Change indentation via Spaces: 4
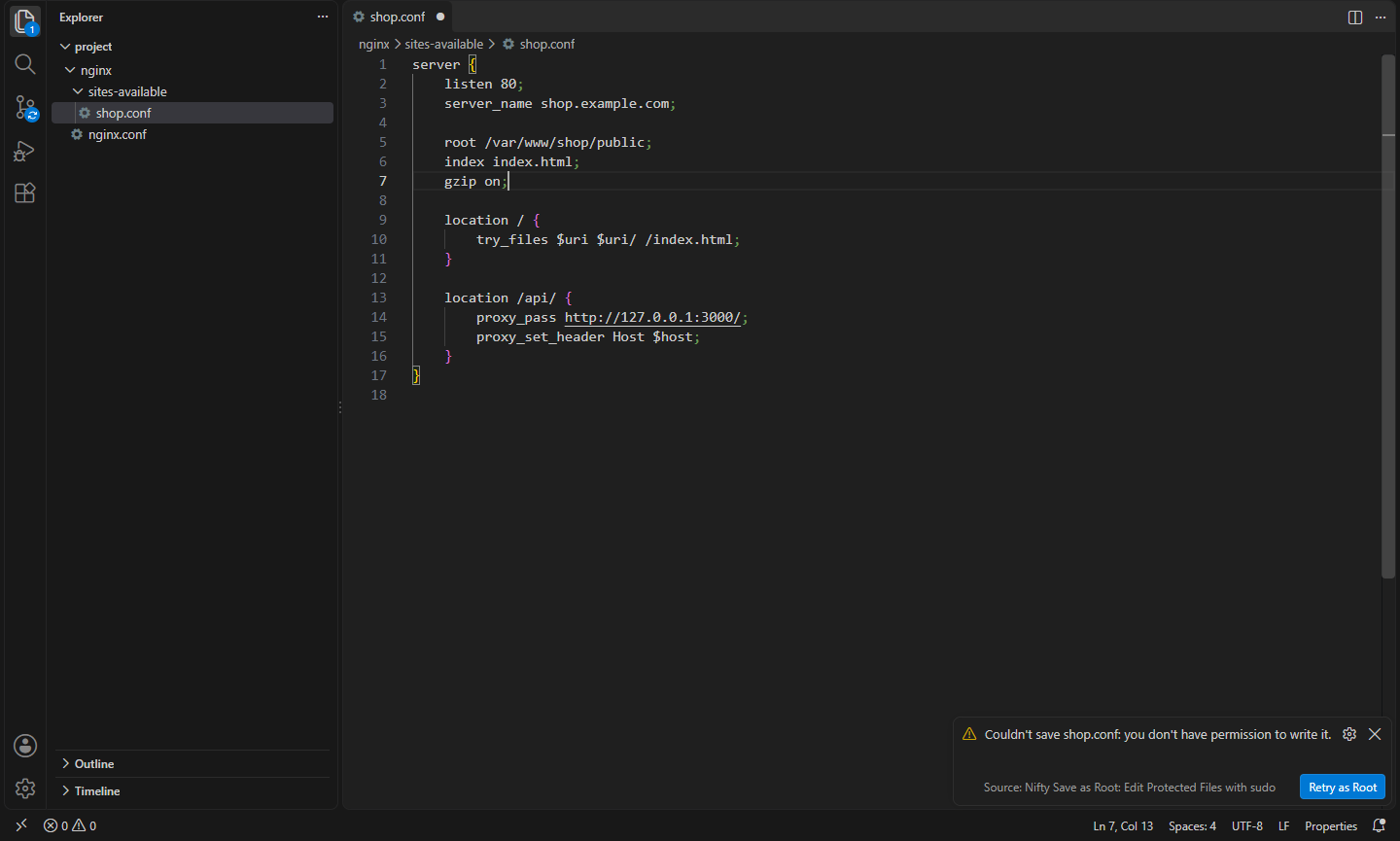The image size is (1400, 841). tap(1192, 825)
